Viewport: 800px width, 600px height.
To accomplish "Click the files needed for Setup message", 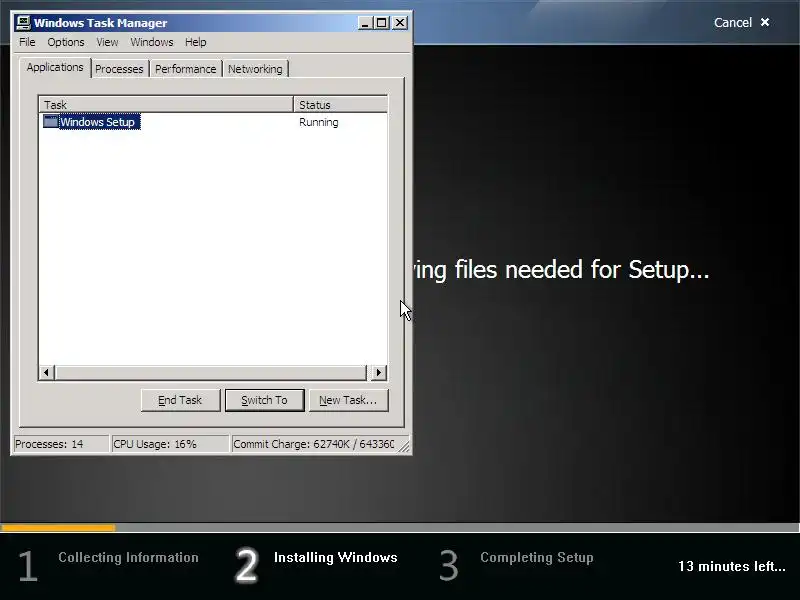I will point(561,269).
